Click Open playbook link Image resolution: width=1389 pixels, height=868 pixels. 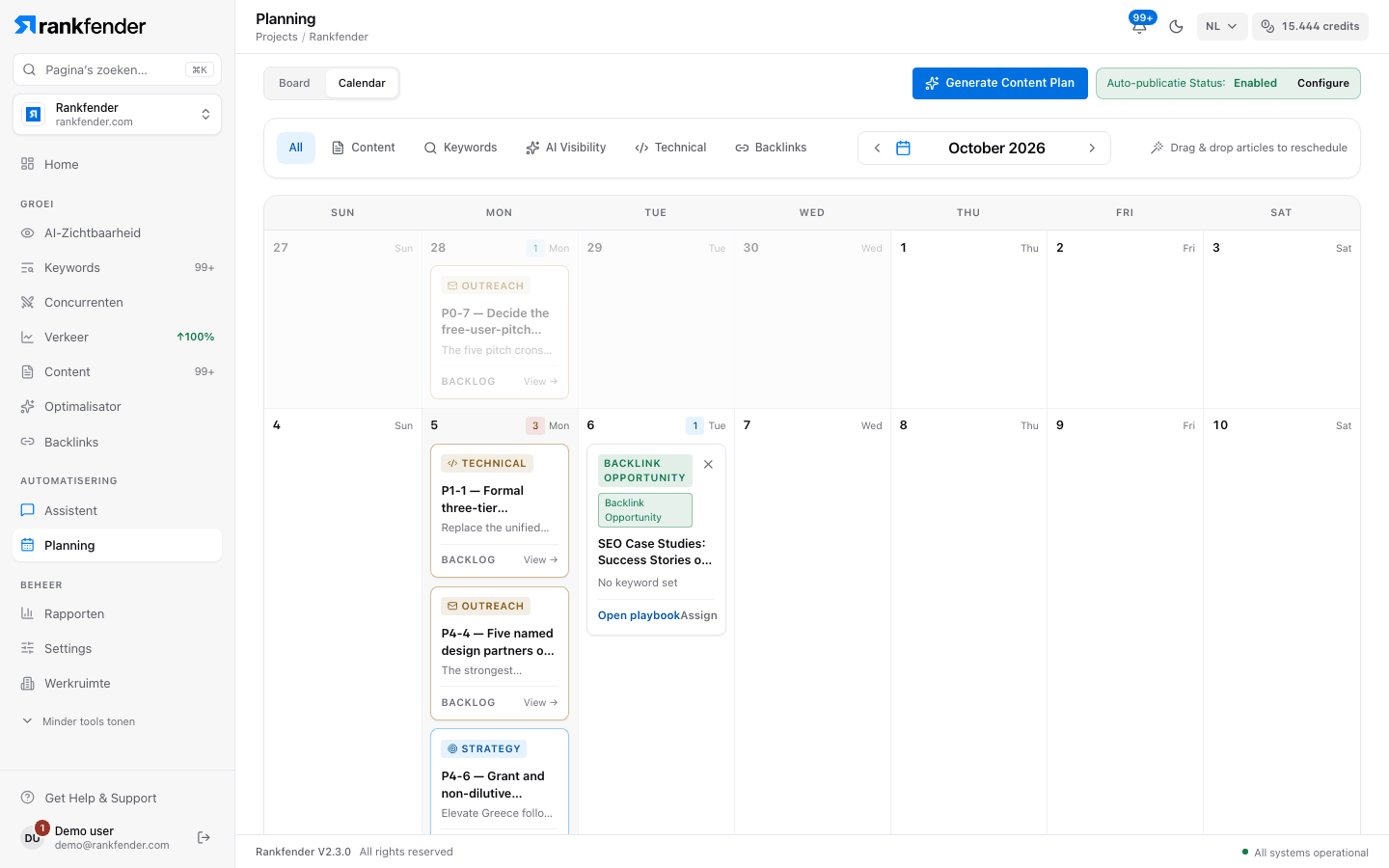tap(639, 615)
